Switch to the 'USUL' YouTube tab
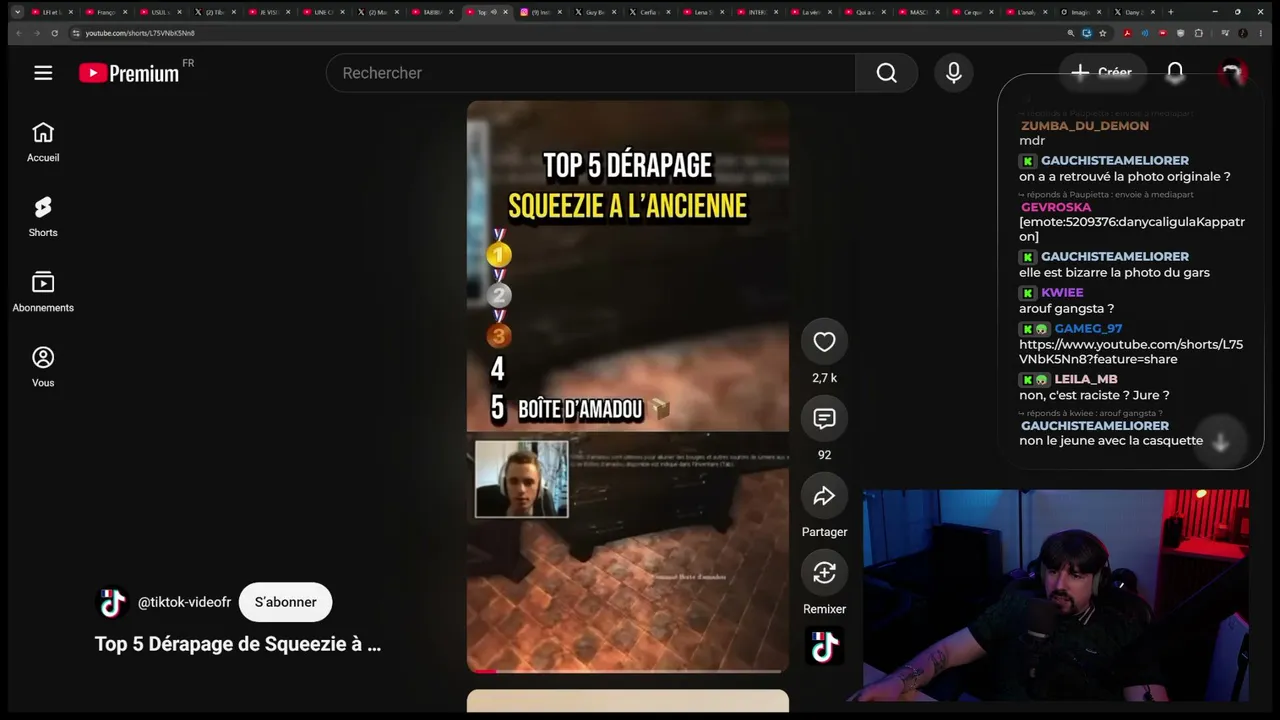 159,12
